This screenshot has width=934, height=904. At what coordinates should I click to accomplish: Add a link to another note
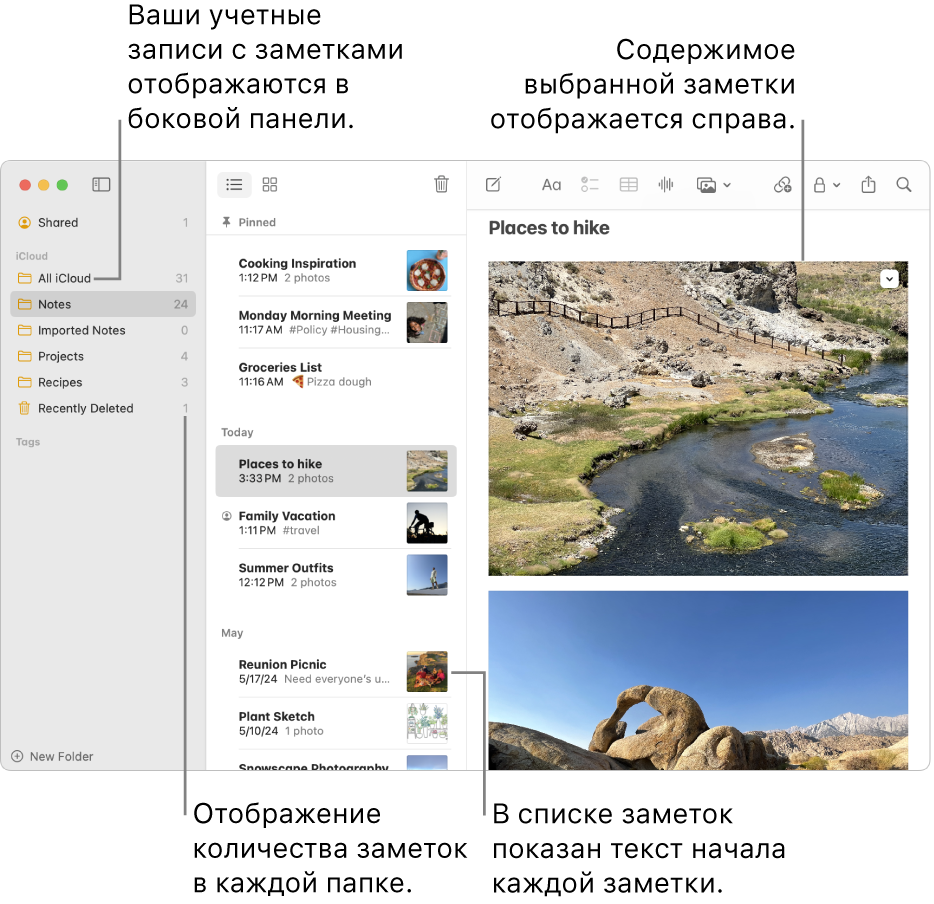[x=782, y=185]
